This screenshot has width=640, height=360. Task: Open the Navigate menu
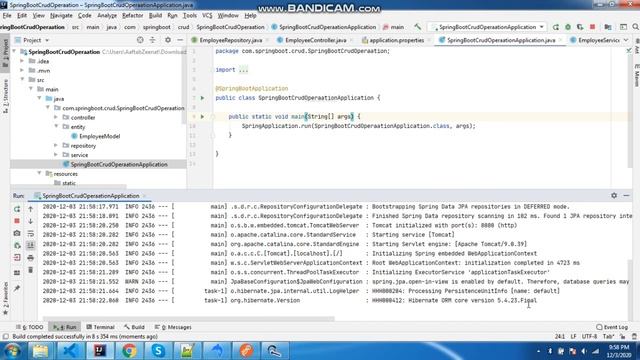click(61, 16)
